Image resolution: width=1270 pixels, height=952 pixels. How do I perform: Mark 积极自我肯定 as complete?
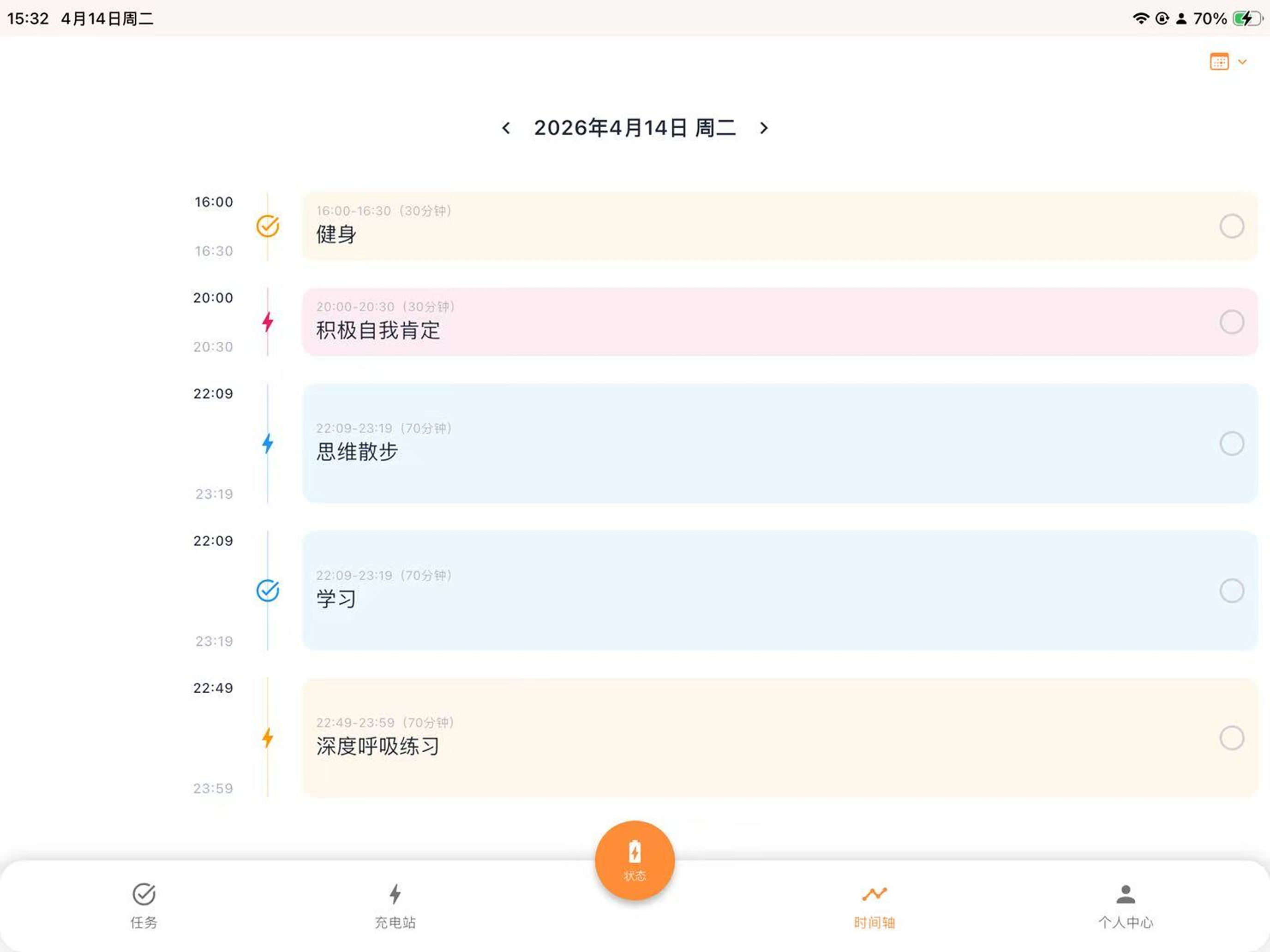point(1232,322)
